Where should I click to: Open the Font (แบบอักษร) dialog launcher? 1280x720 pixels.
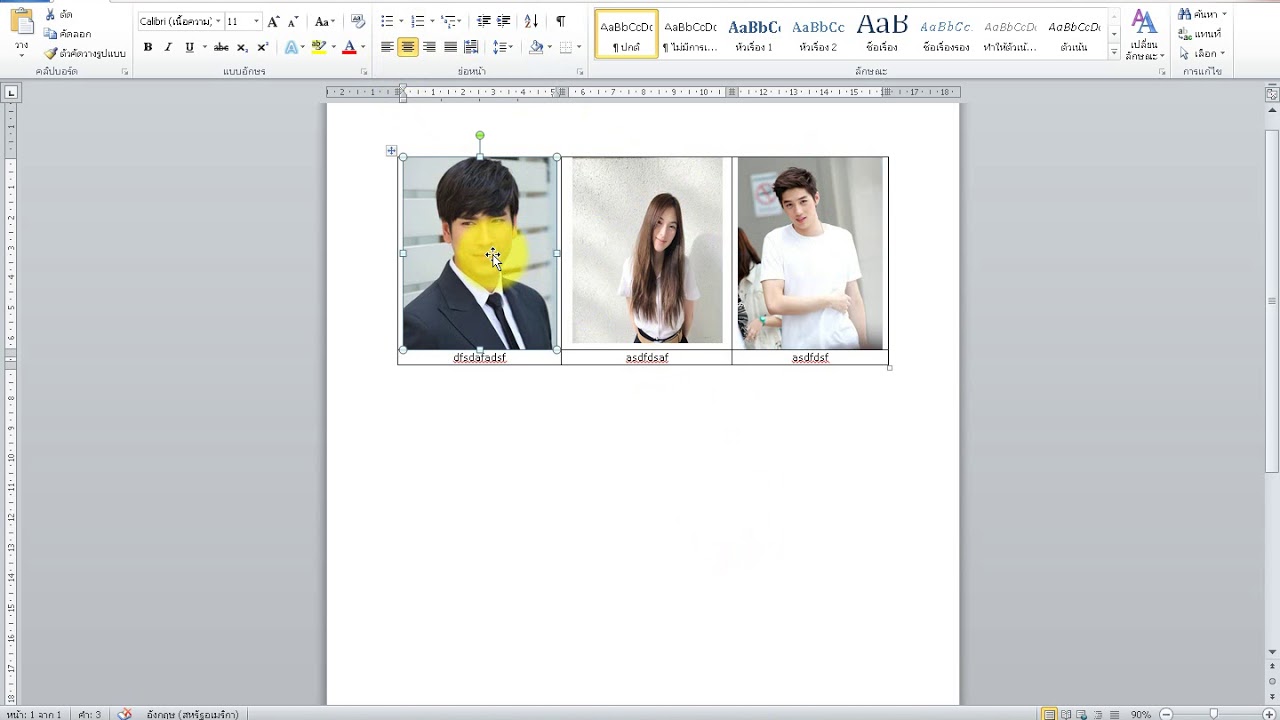[364, 72]
